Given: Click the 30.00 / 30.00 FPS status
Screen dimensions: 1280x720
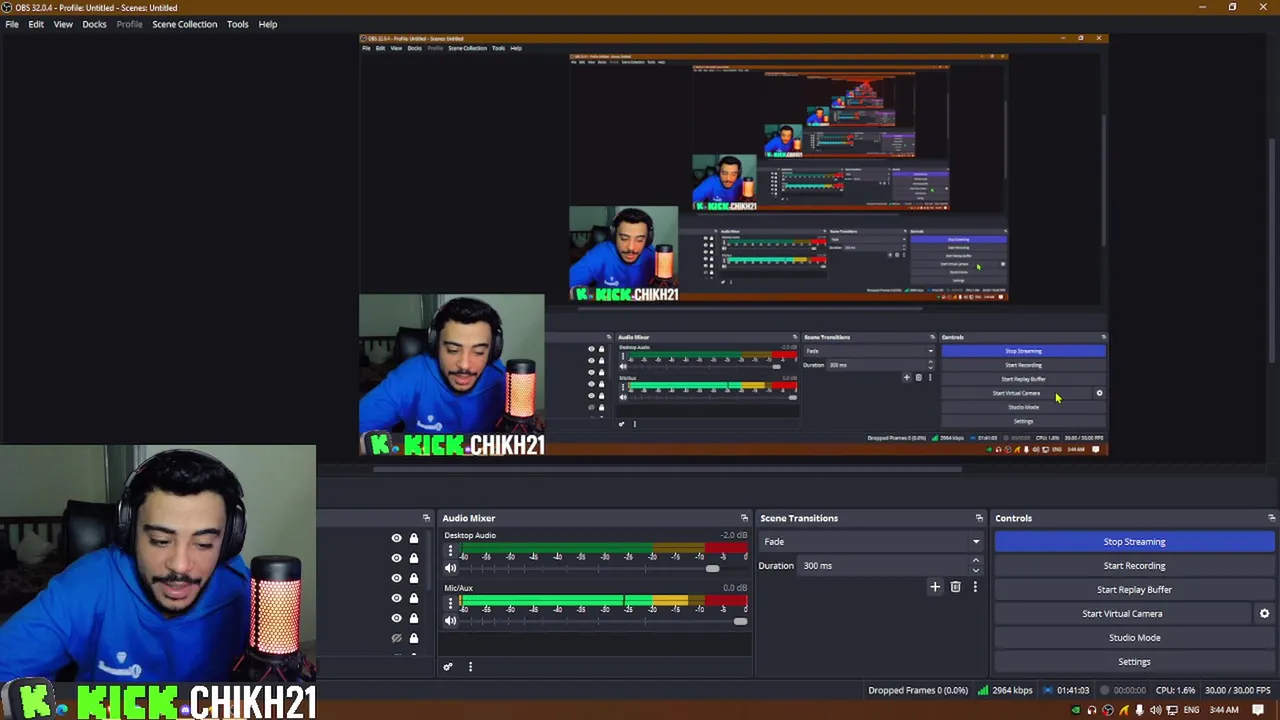Looking at the screenshot, I should point(1238,690).
